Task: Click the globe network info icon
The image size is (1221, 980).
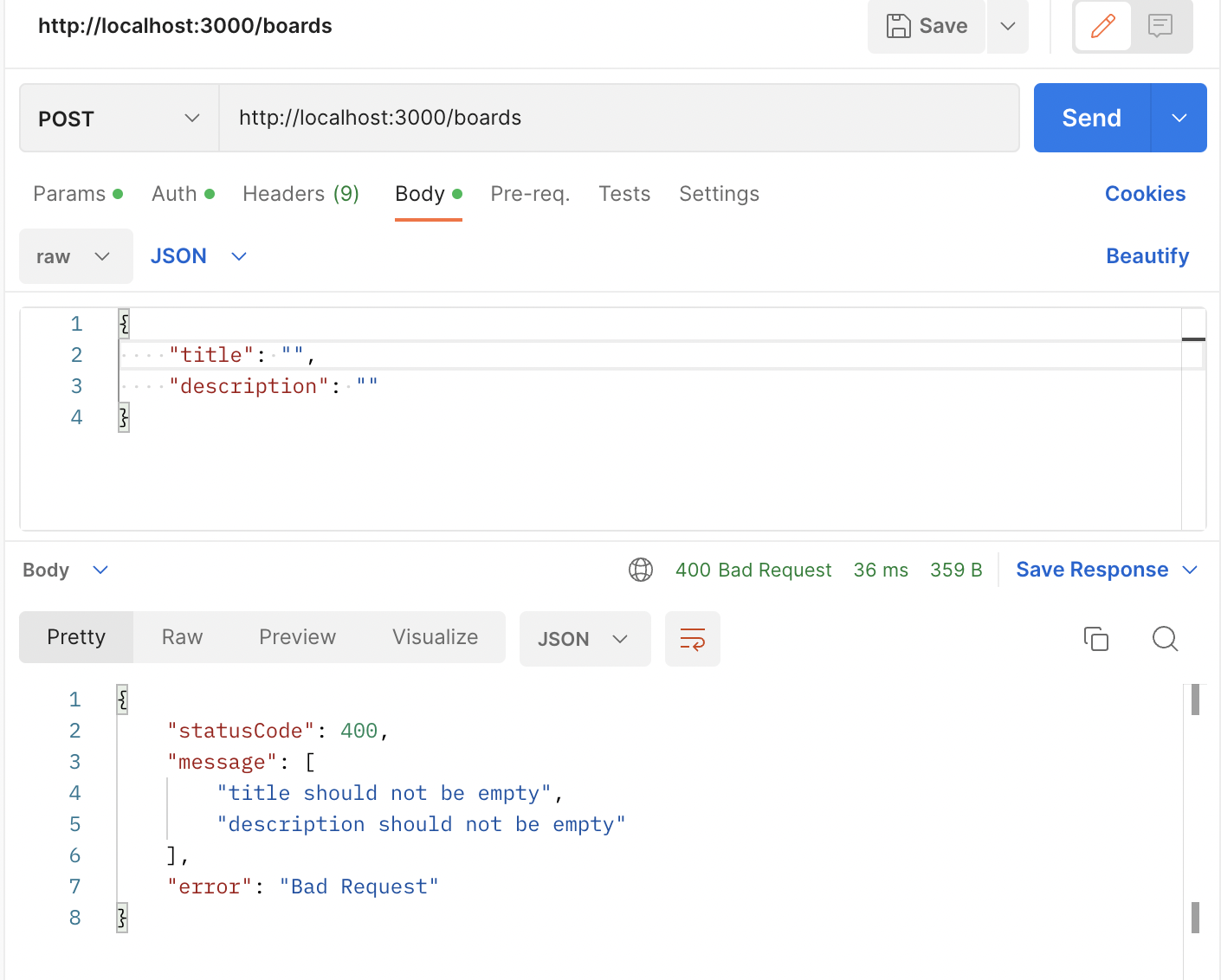Action: 641,570
